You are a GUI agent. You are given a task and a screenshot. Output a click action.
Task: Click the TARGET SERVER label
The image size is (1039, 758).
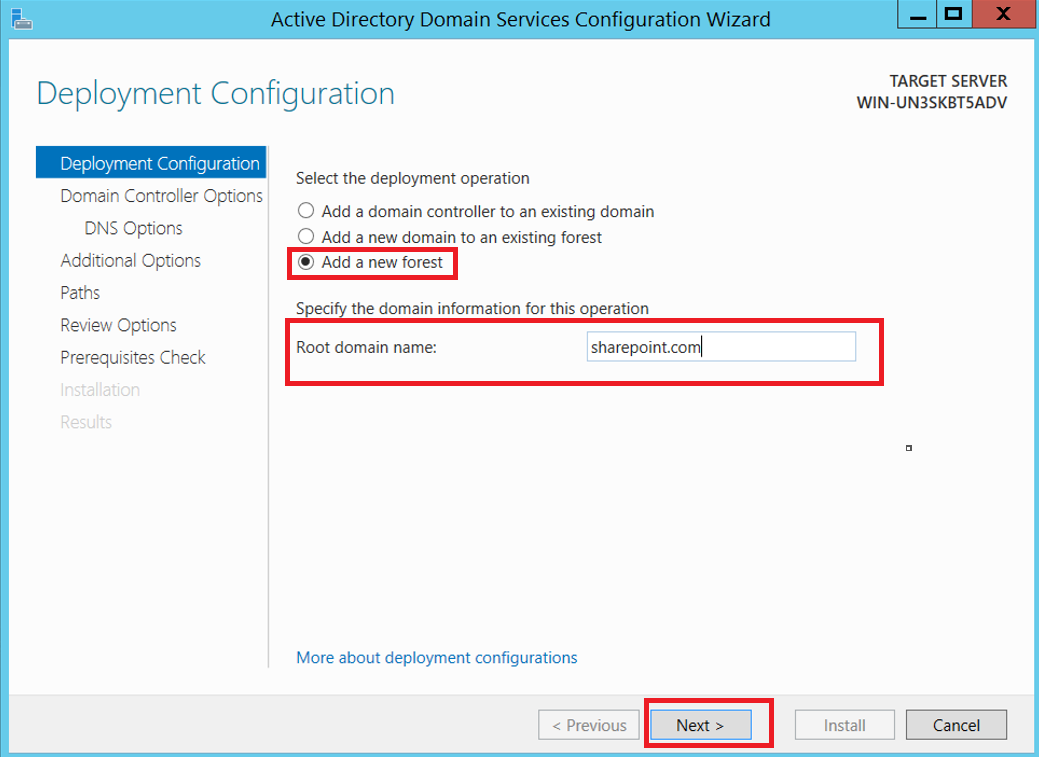pos(948,81)
